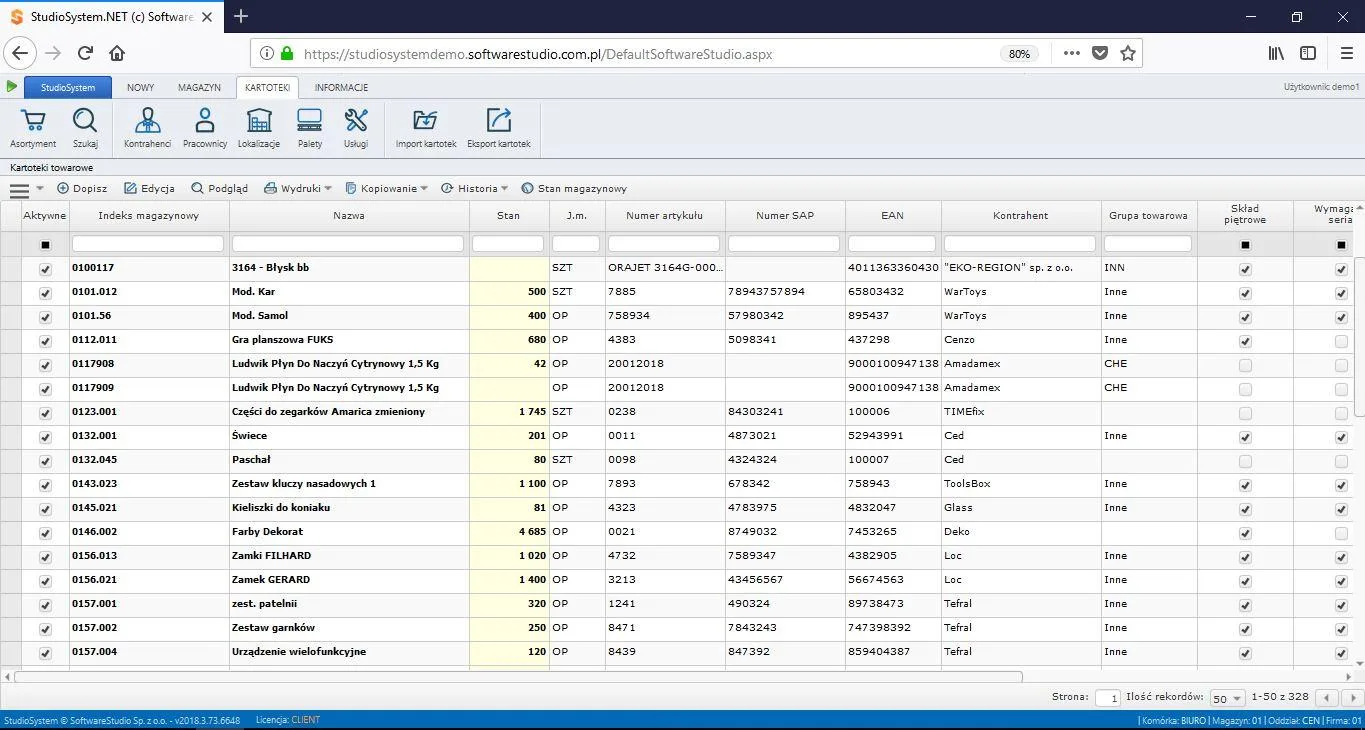Toggle Aktywne header filter checkbox

click(45, 245)
